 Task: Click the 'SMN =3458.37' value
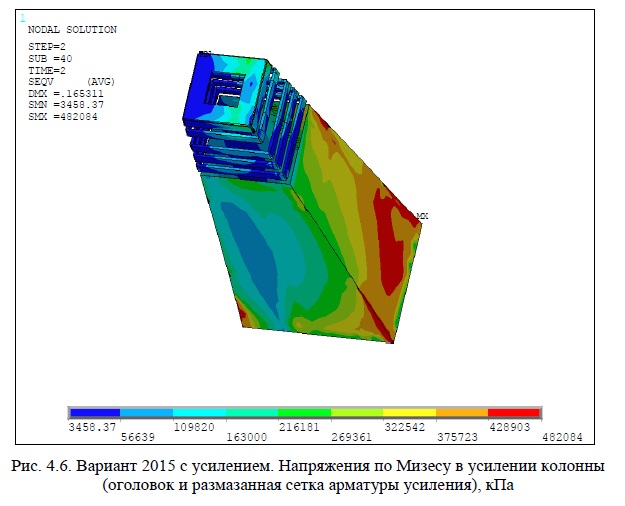click(x=66, y=105)
